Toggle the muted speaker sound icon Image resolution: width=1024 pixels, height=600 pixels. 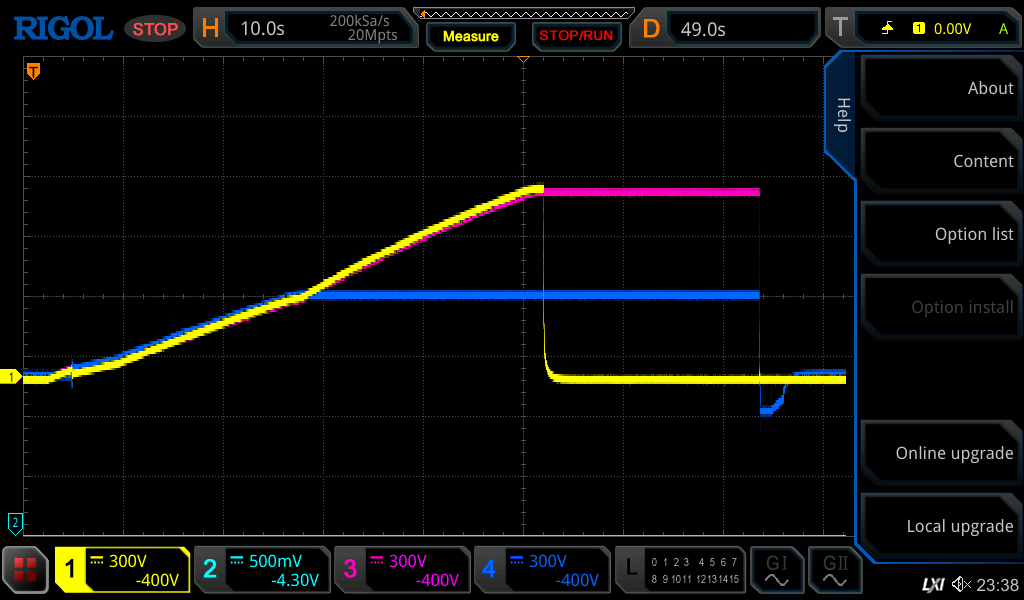coord(961,585)
